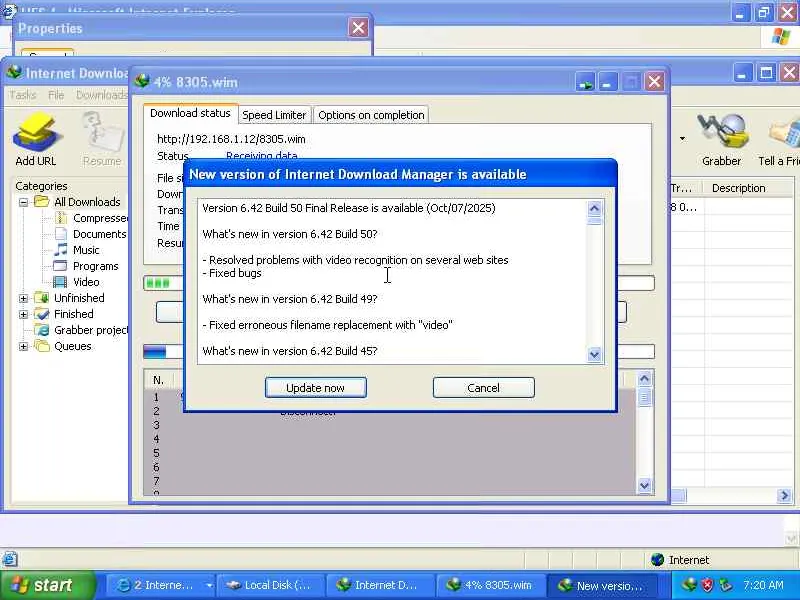Switch to Options on completion tab

371,115
